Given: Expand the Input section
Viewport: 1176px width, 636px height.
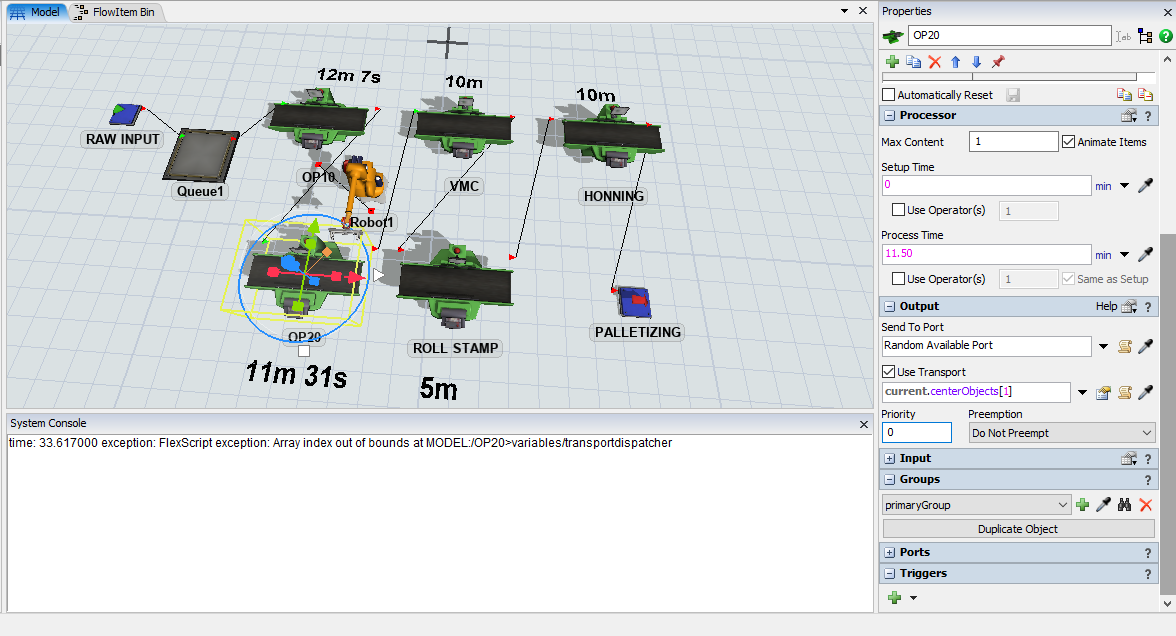Looking at the screenshot, I should [x=890, y=458].
